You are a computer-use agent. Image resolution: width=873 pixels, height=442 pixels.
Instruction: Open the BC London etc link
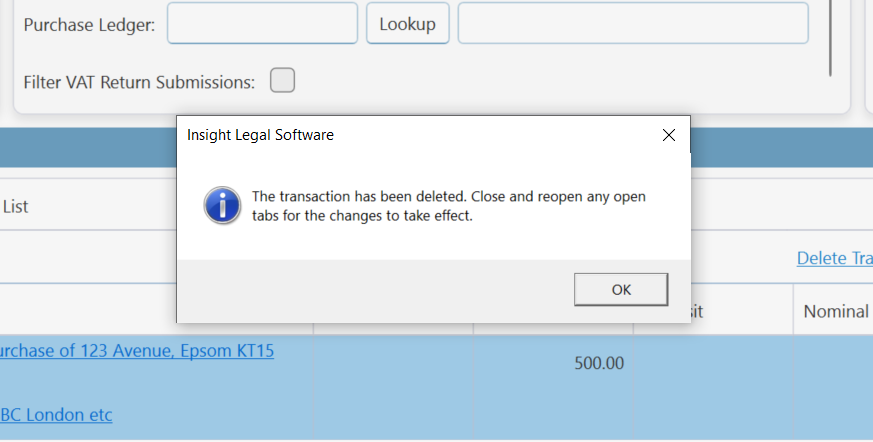click(x=56, y=415)
